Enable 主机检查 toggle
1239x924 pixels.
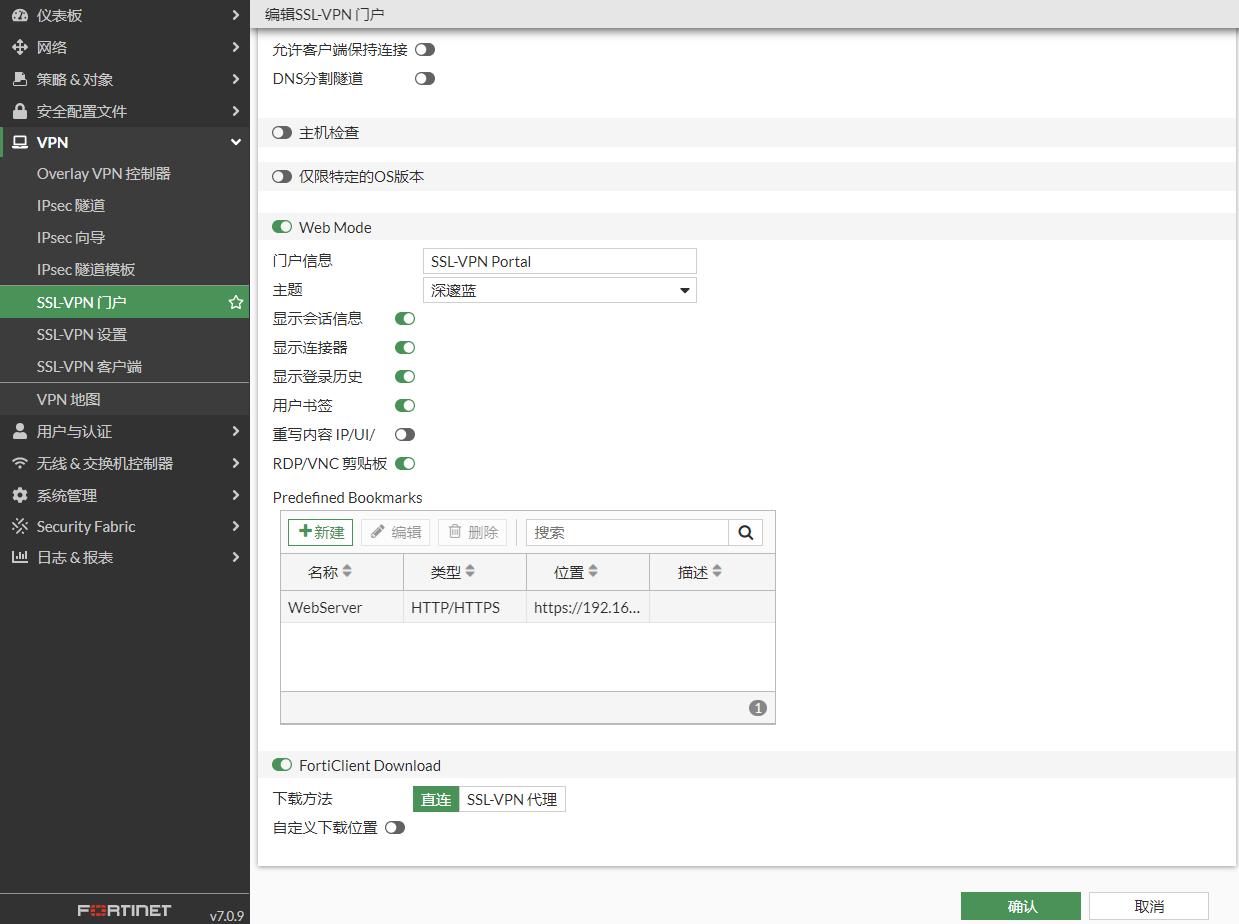(x=282, y=132)
